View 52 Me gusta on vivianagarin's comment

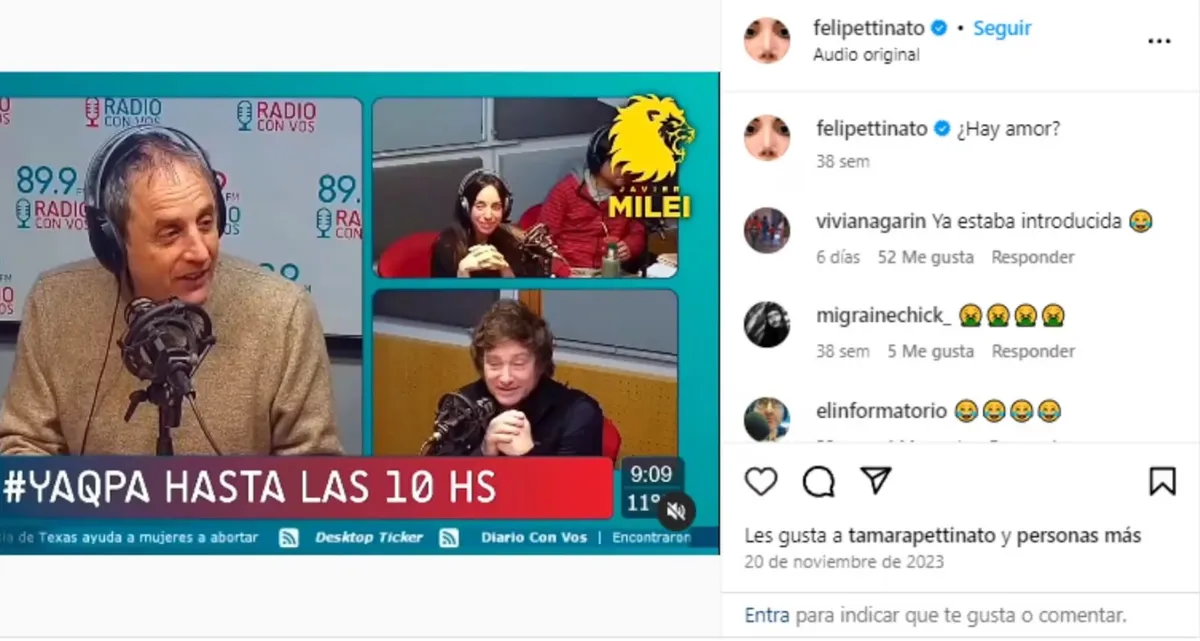point(926,257)
